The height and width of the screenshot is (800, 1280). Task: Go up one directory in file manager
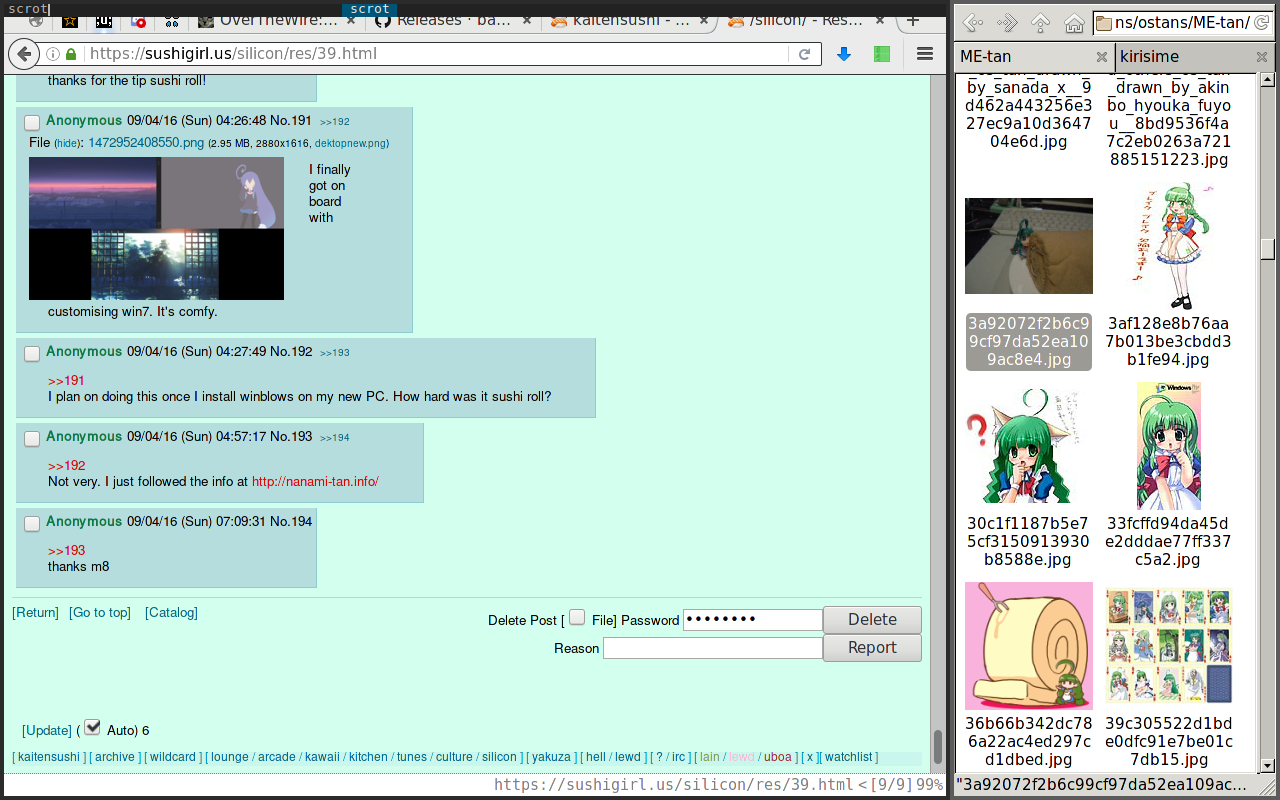tap(1040, 22)
